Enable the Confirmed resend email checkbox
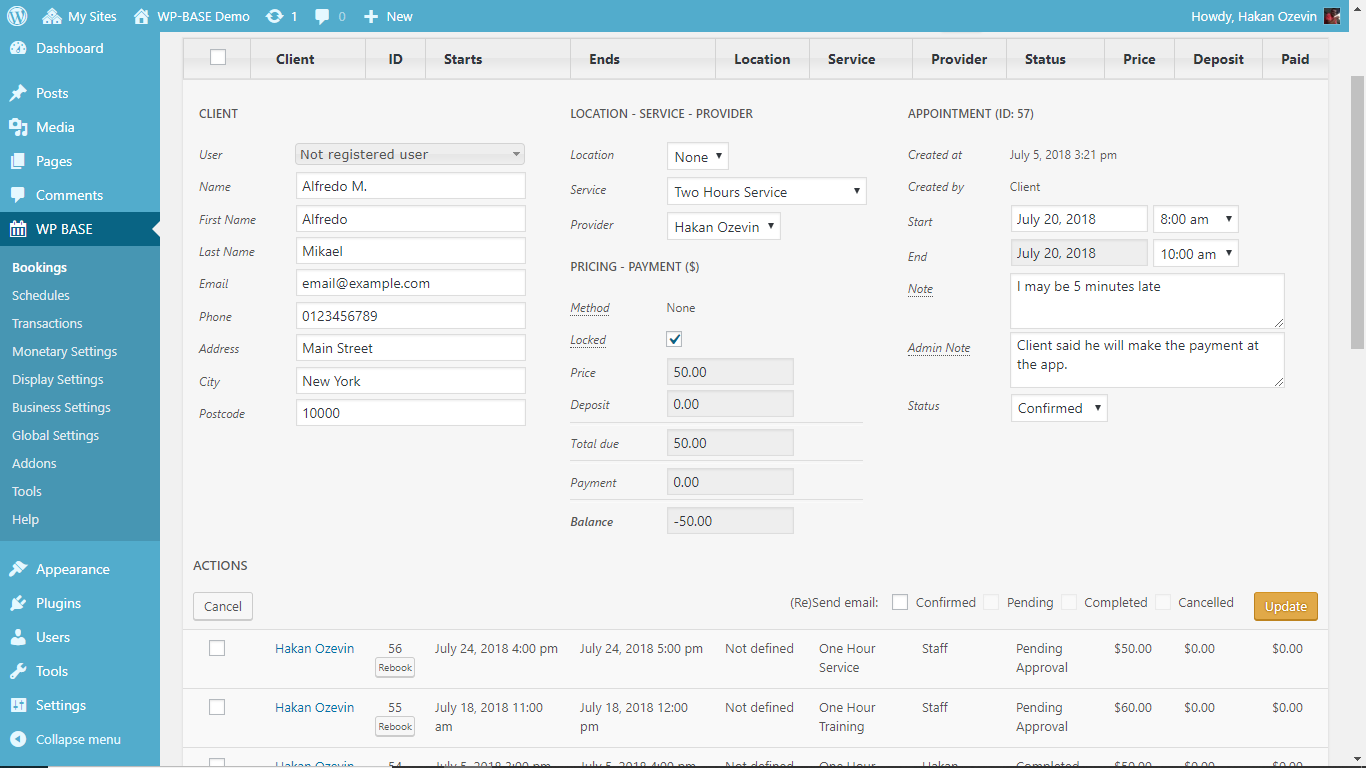The image size is (1366, 768). 899,602
